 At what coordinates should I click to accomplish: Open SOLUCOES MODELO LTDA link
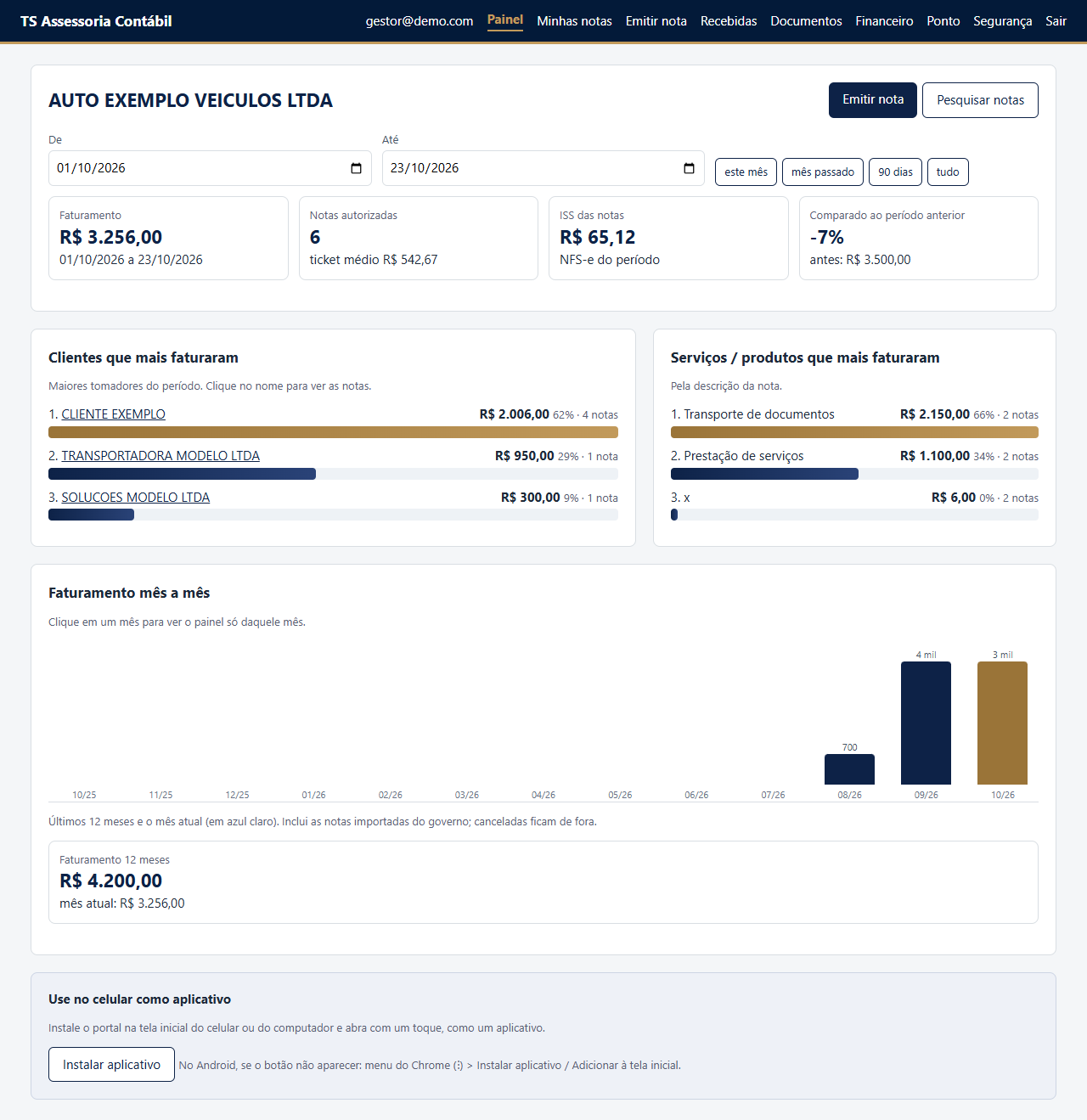click(135, 498)
